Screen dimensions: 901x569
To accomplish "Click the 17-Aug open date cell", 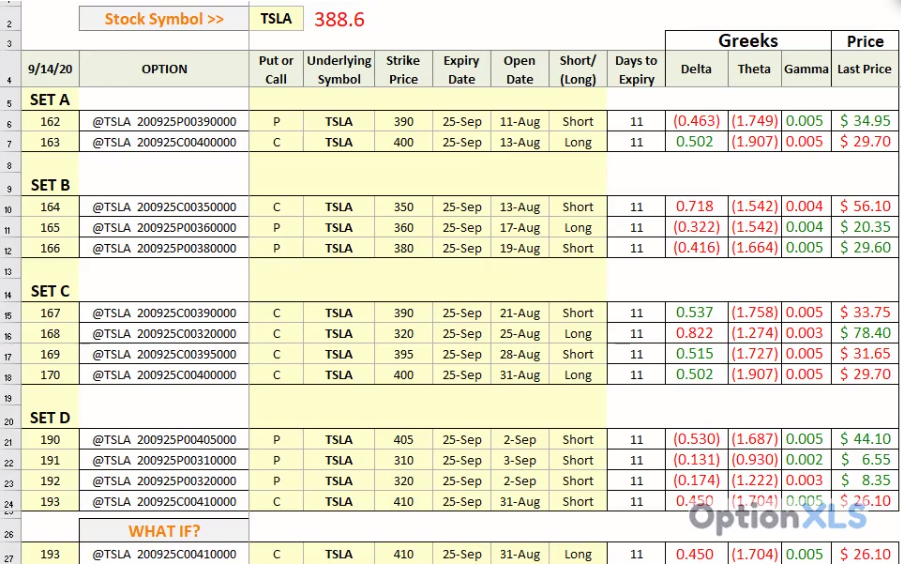I will [519, 228].
